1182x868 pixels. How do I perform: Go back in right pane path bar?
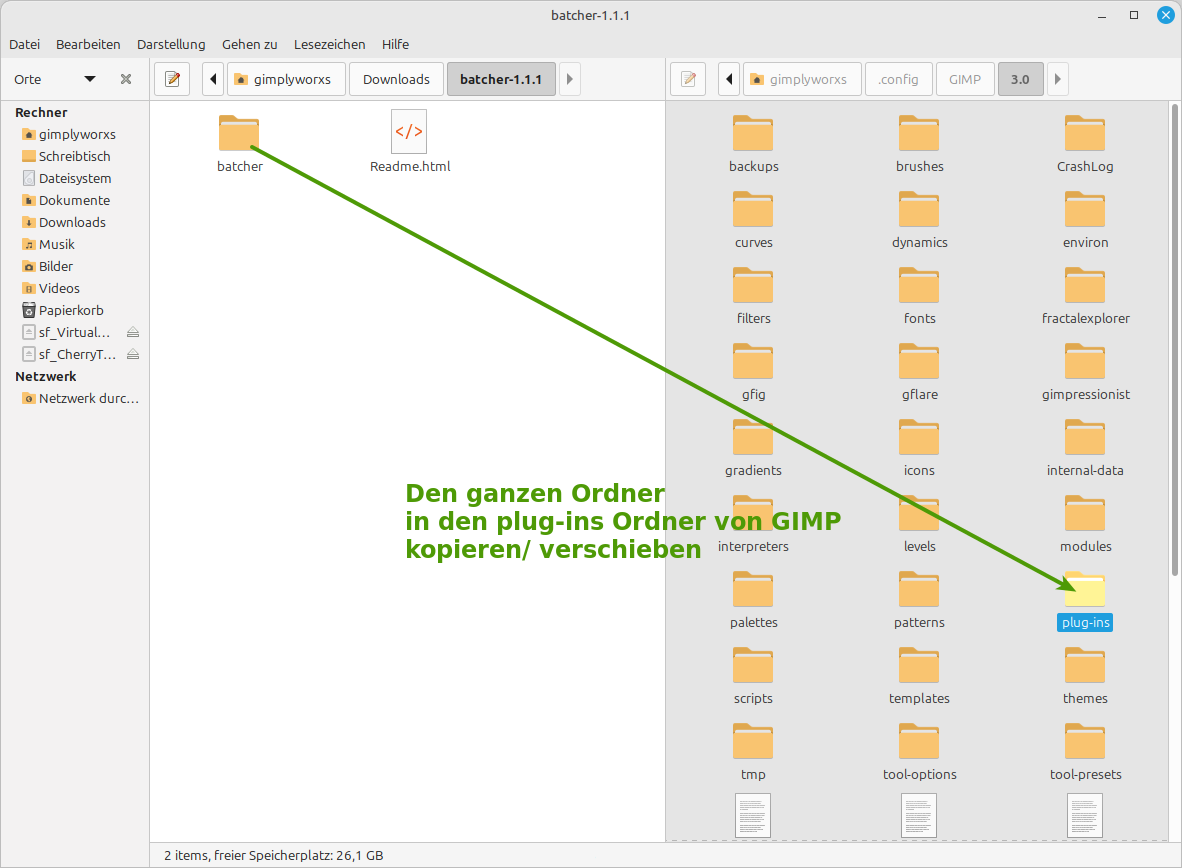tap(729, 79)
